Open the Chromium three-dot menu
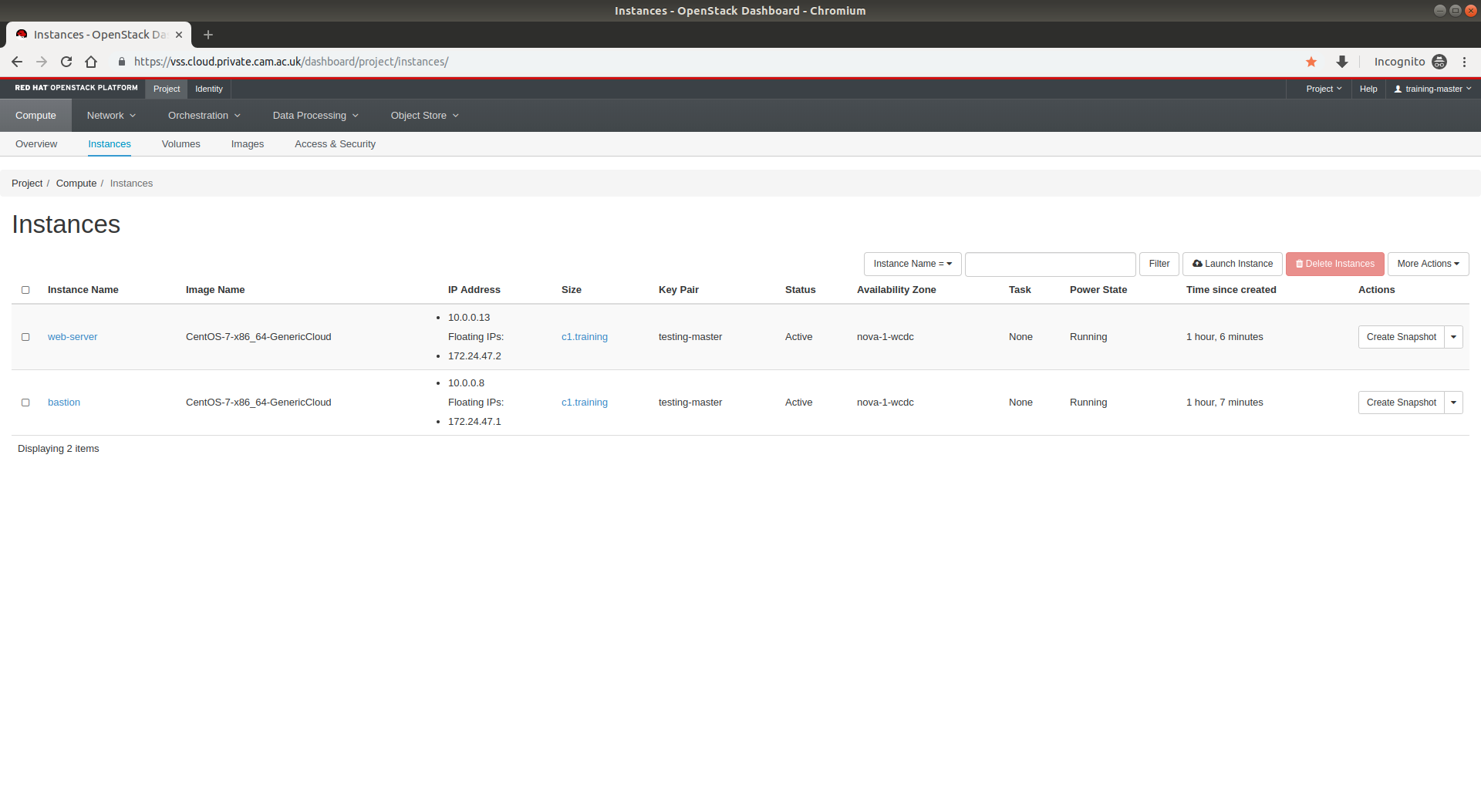This screenshot has height=812, width=1481. point(1464,62)
